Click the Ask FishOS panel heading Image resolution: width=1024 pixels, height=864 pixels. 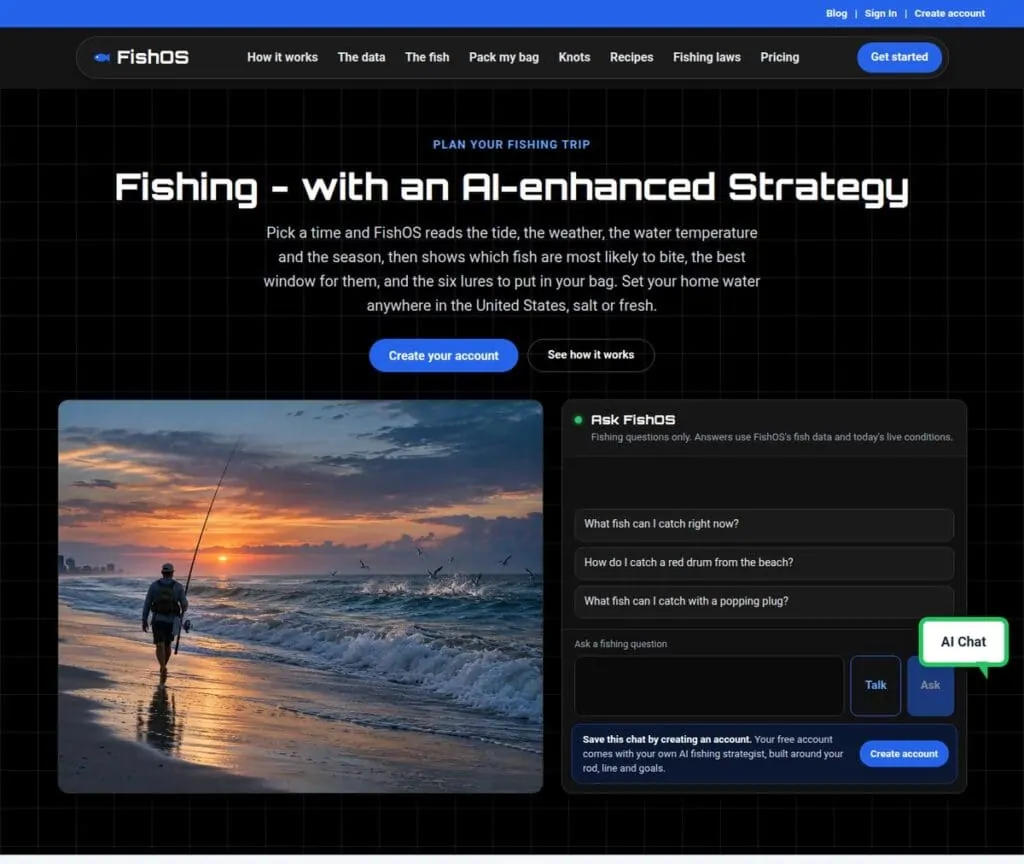[x=632, y=420]
